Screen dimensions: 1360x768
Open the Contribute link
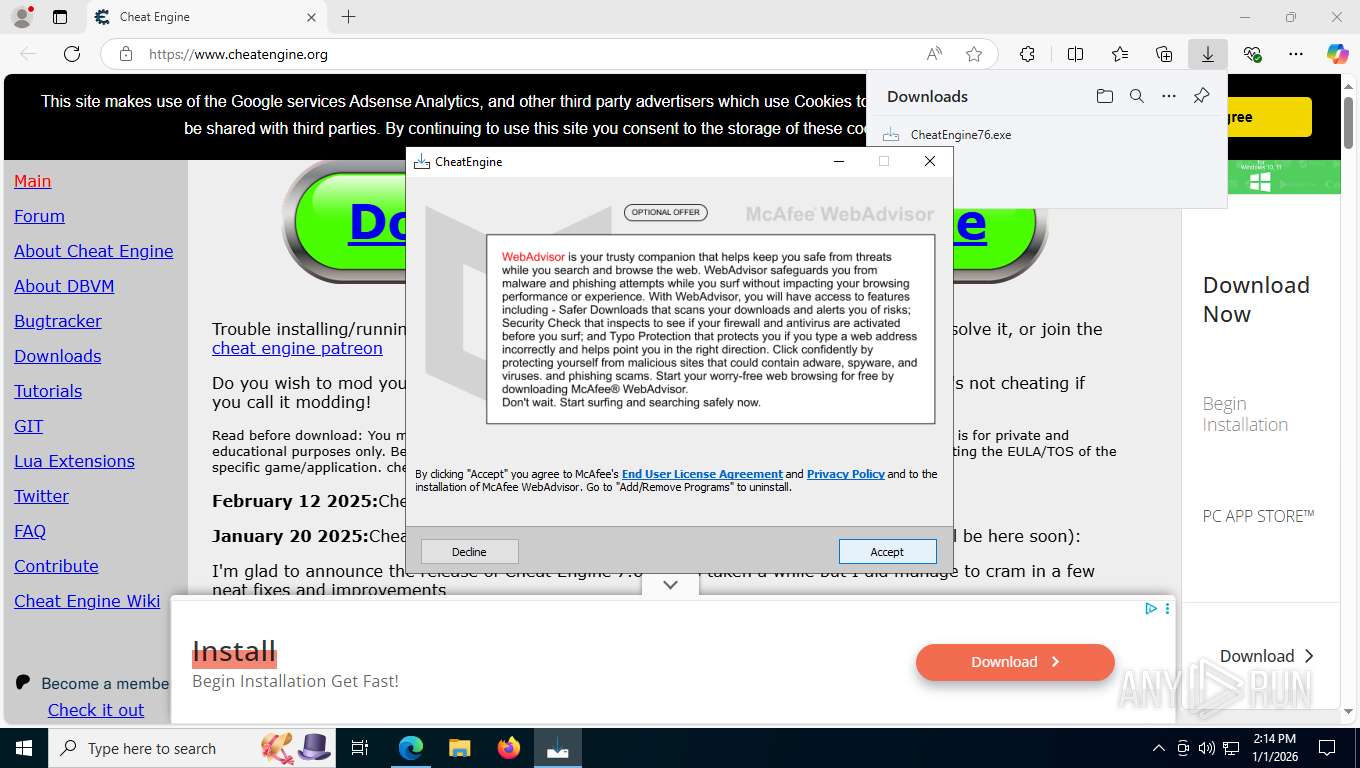(x=56, y=566)
